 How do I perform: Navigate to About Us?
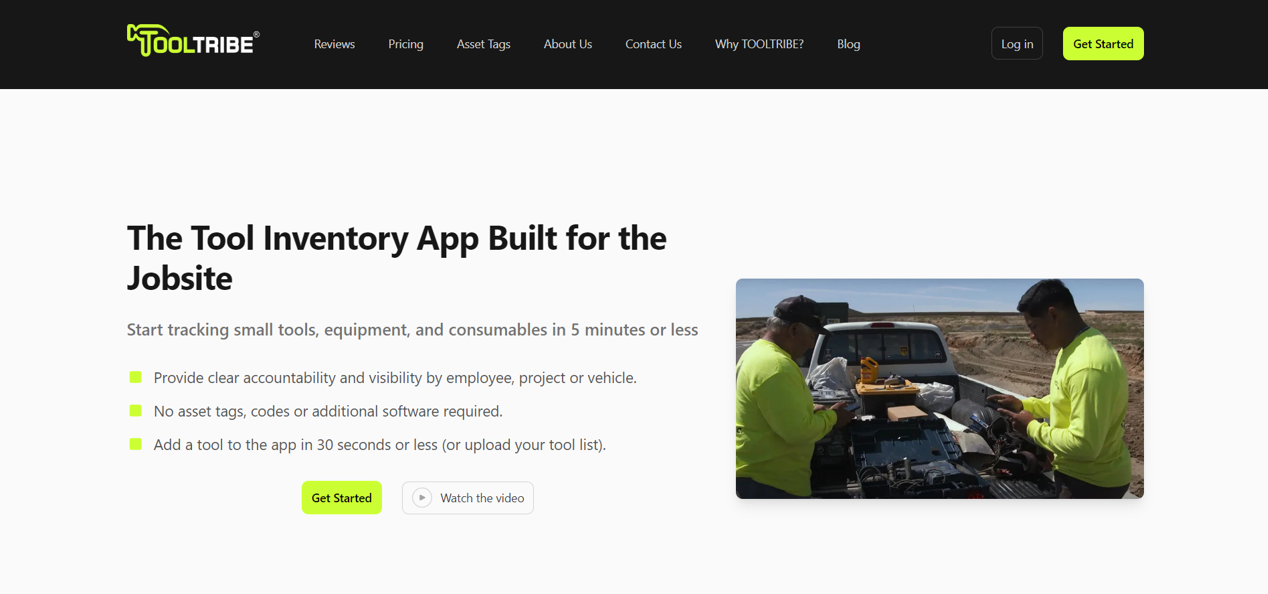point(568,44)
